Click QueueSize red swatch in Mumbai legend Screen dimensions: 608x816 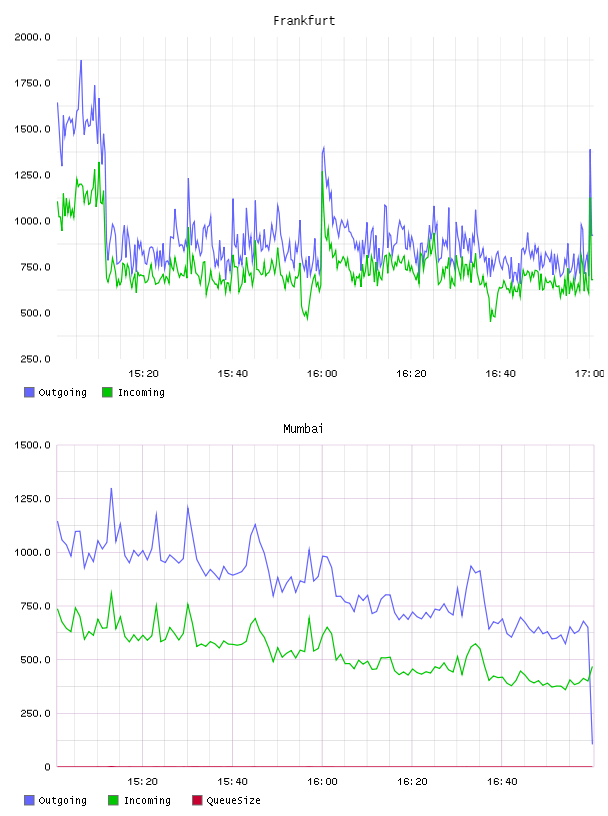tap(197, 800)
